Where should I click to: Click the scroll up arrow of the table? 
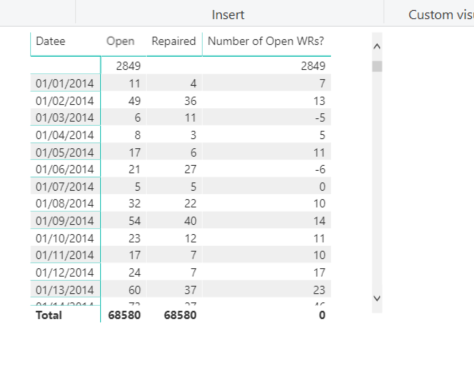point(377,46)
